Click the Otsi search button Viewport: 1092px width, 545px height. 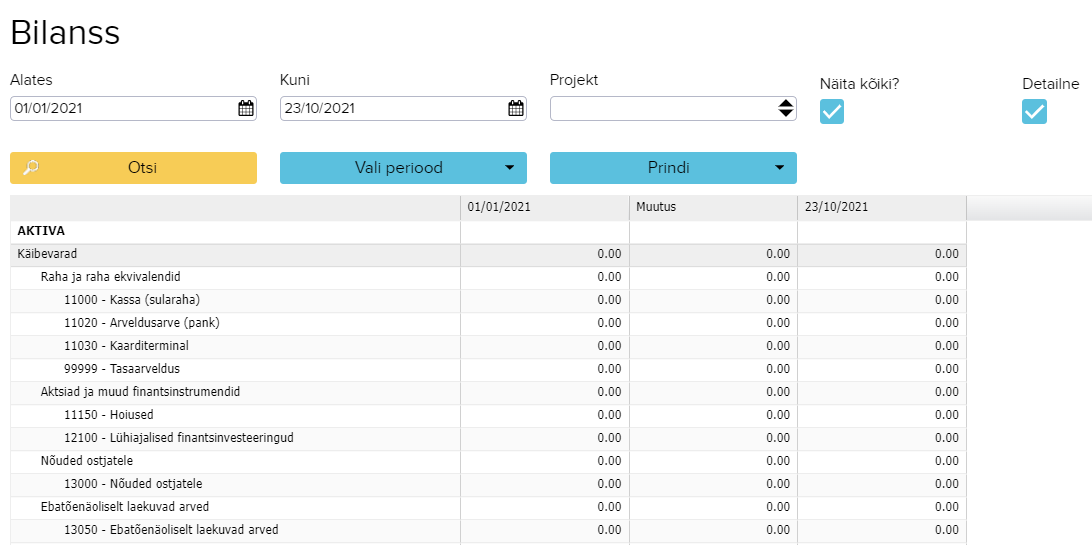click(133, 168)
